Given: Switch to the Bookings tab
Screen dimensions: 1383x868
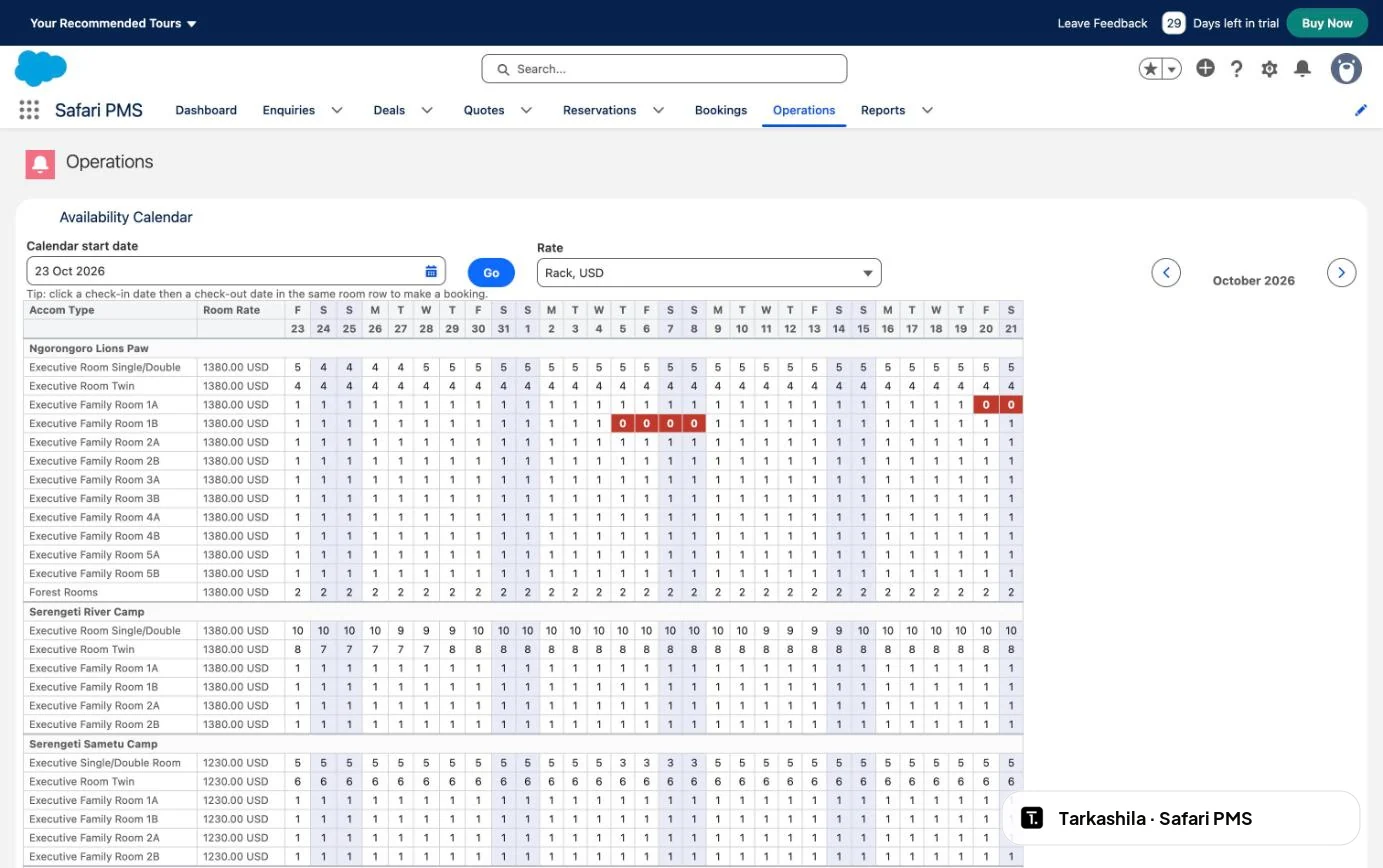Looking at the screenshot, I should (721, 110).
